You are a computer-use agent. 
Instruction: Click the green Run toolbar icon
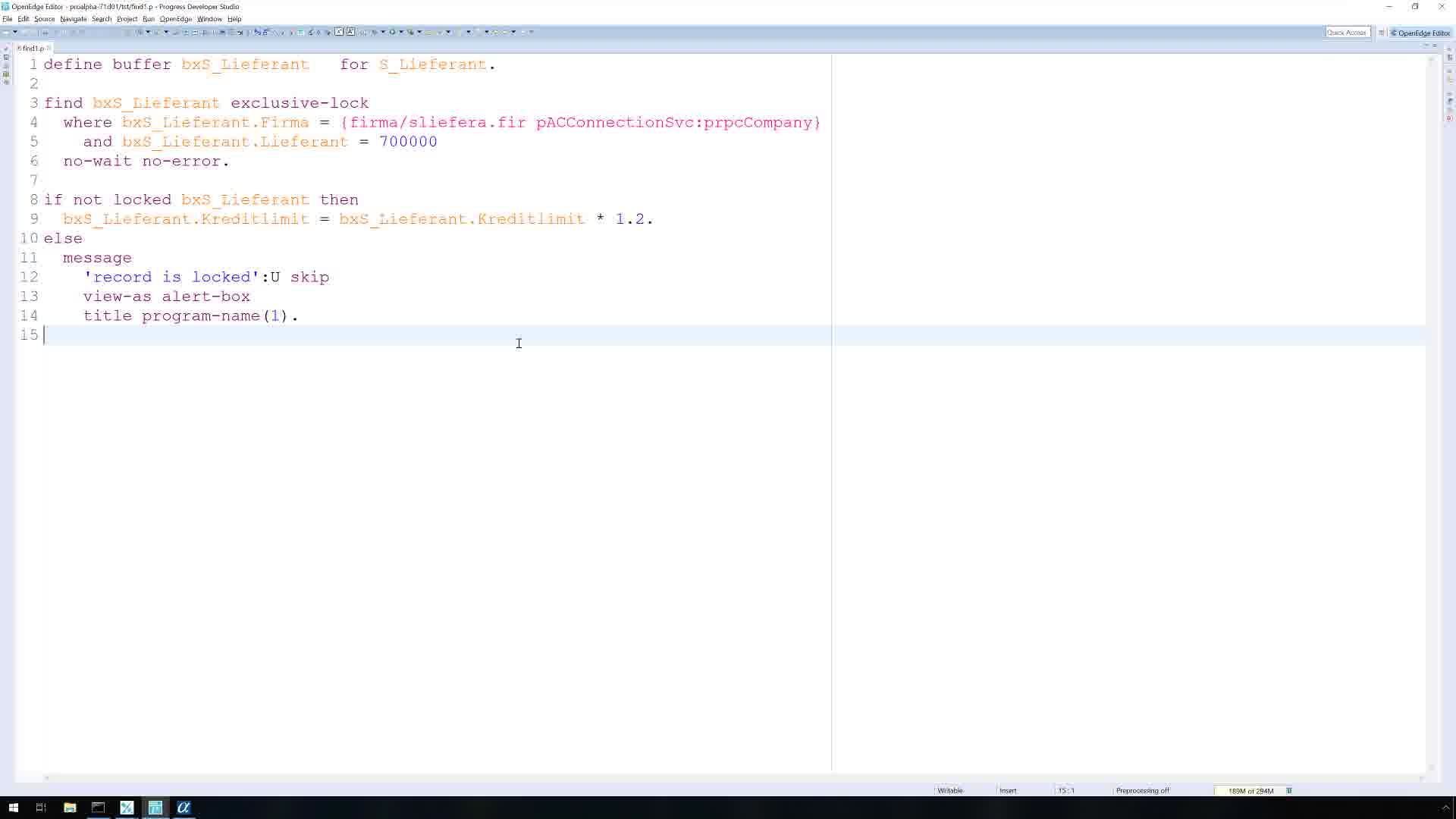point(392,32)
